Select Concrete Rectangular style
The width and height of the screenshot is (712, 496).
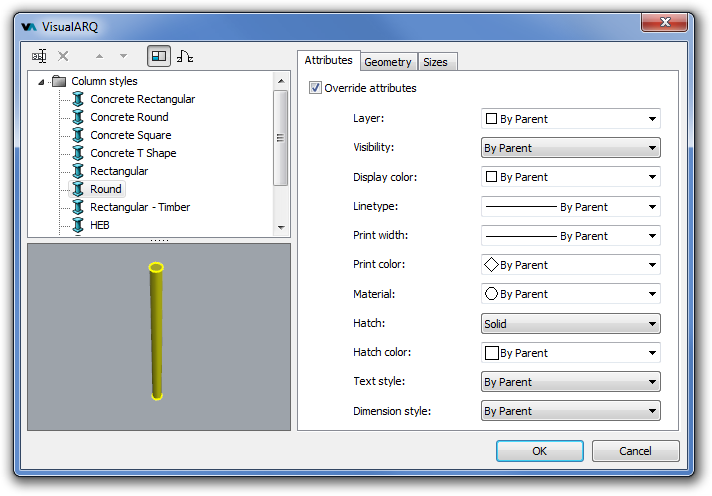143,99
